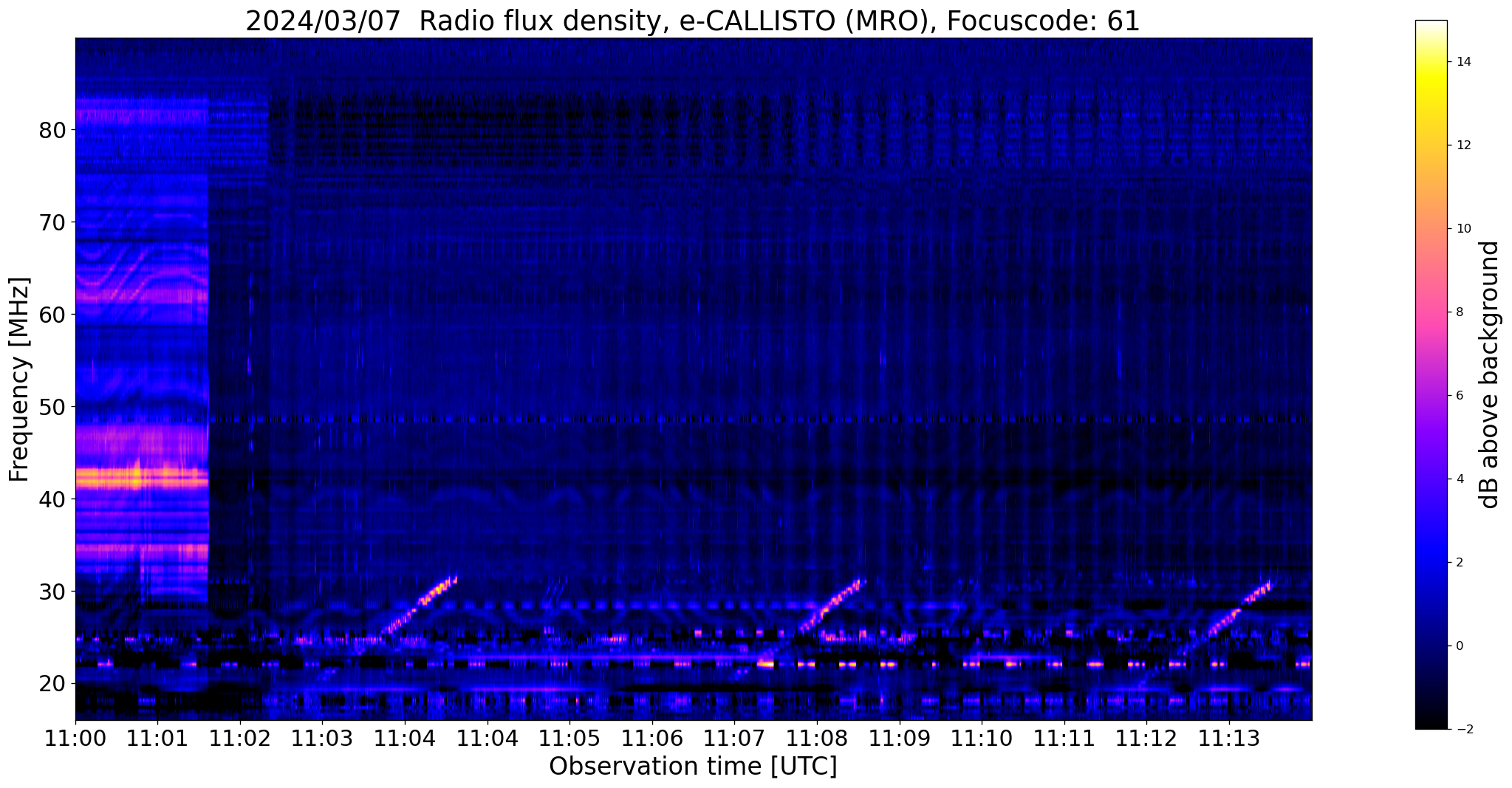Click the 30 tick on the frequency axis
The width and height of the screenshot is (1512, 788).
coord(52,592)
